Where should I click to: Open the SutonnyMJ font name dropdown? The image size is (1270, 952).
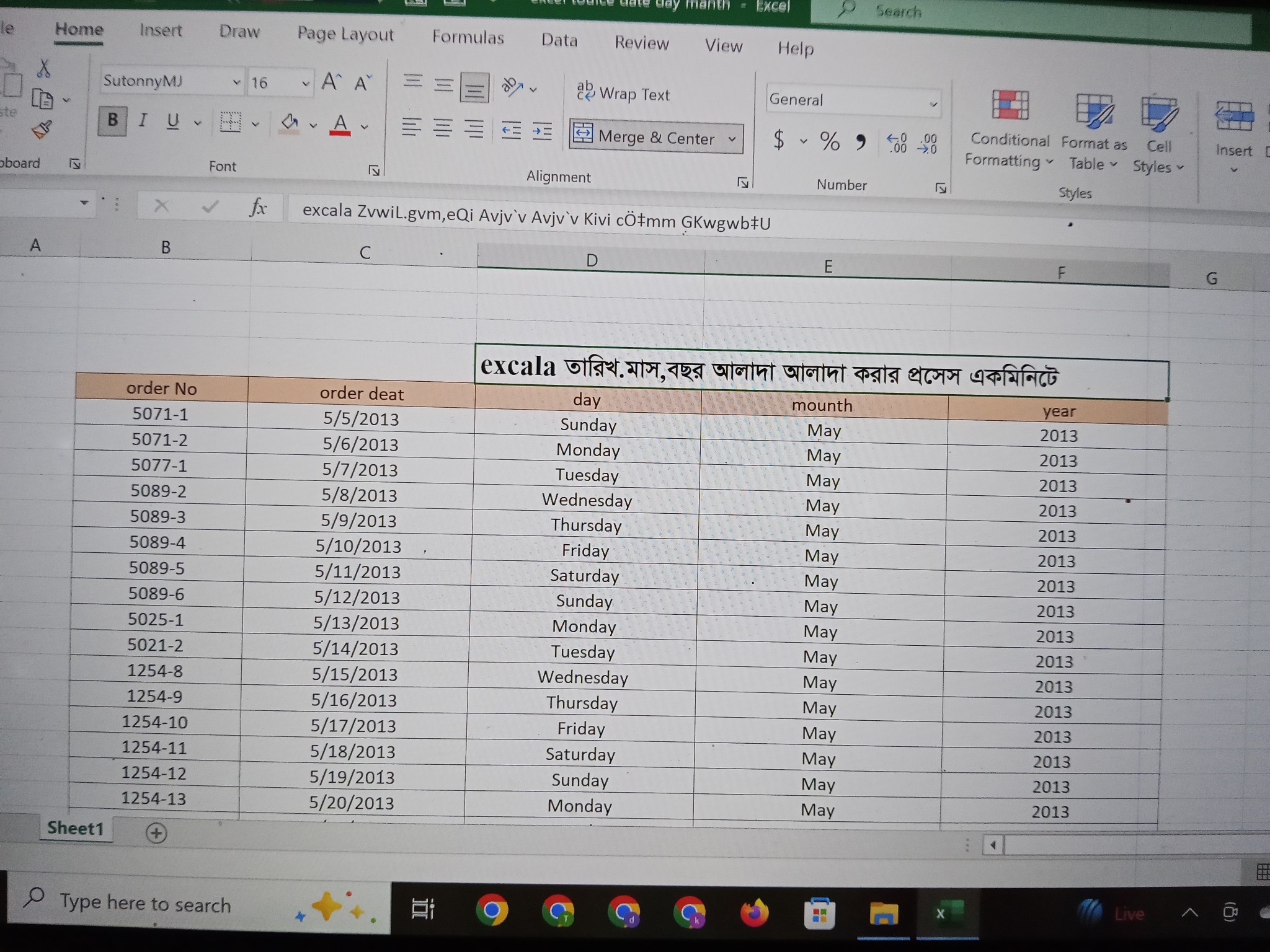click(x=236, y=82)
